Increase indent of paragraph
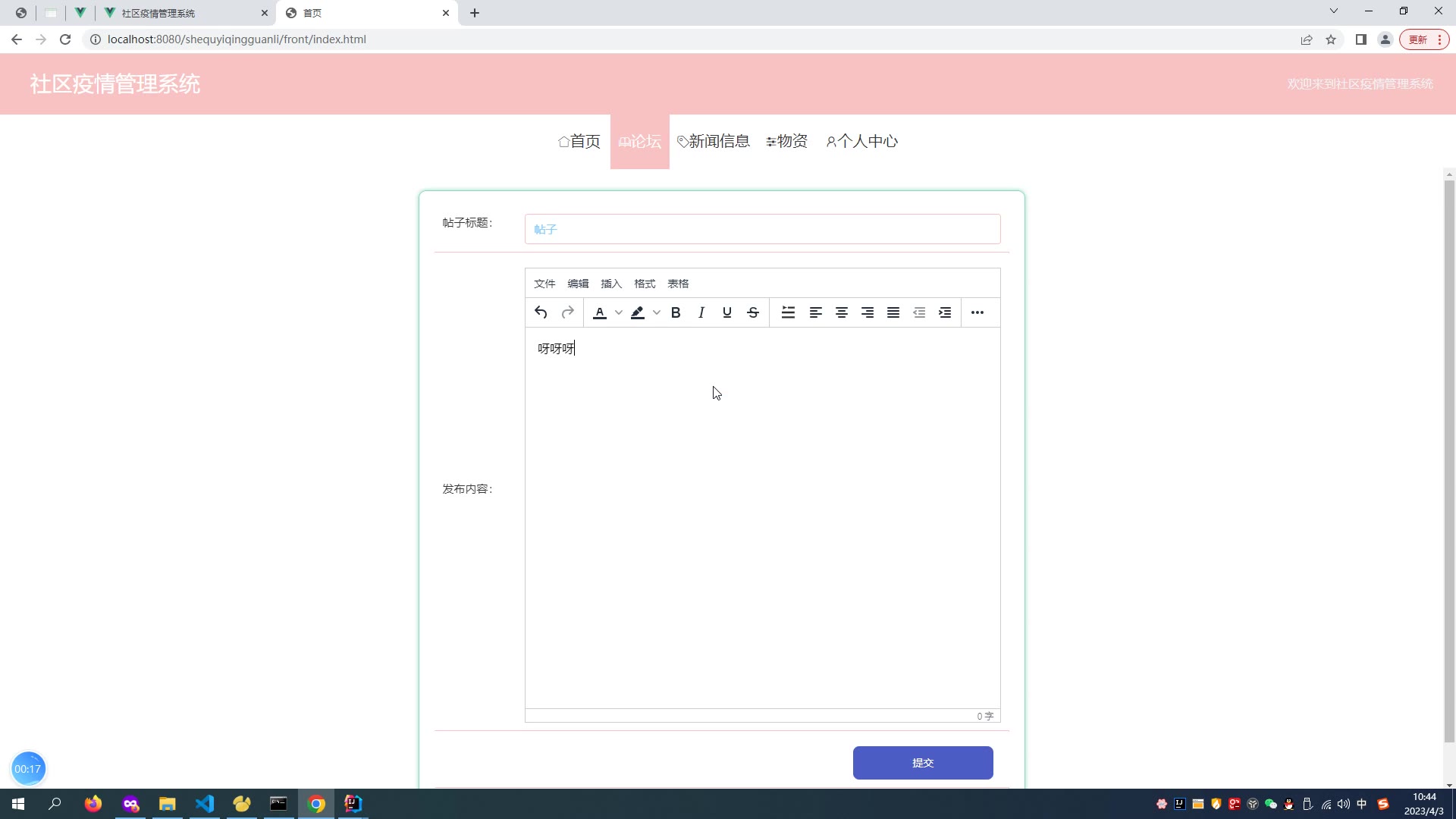Image resolution: width=1456 pixels, height=819 pixels. point(945,312)
